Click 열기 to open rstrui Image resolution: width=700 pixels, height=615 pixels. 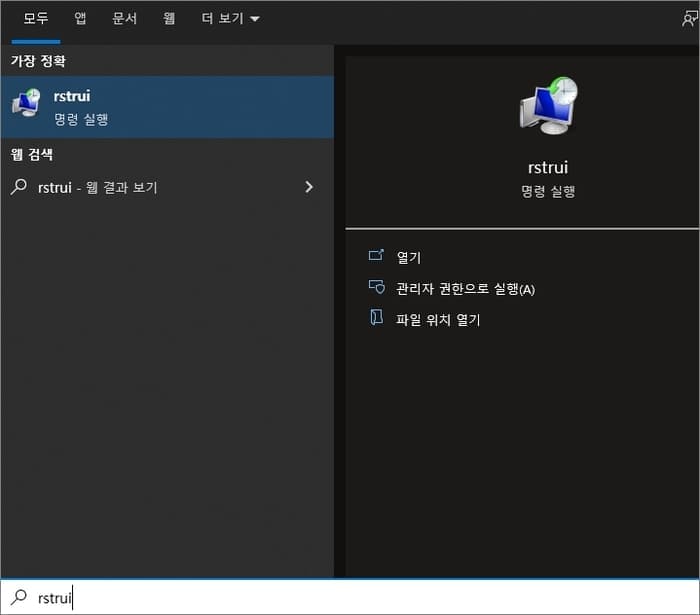pyautogui.click(x=408, y=258)
